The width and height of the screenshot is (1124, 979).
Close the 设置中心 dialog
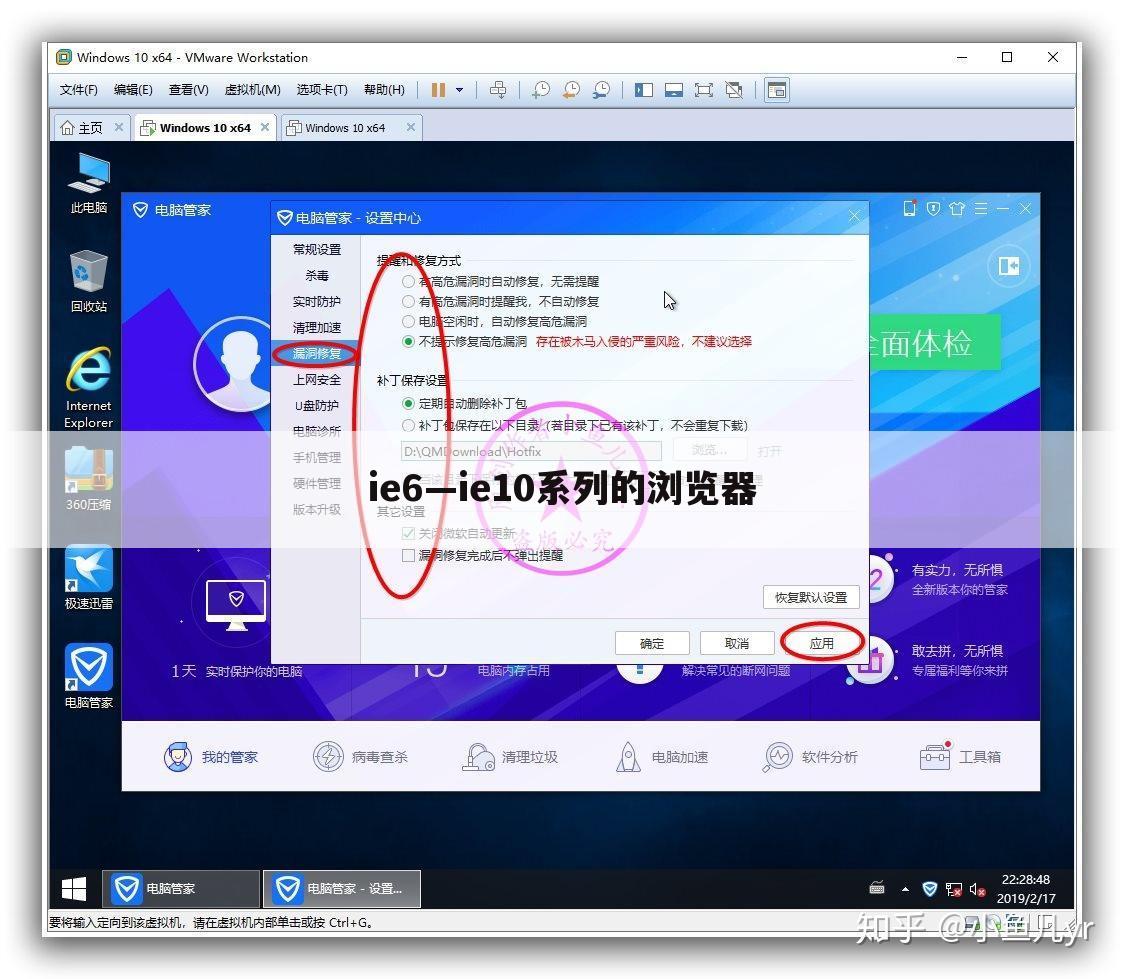pyautogui.click(x=854, y=216)
